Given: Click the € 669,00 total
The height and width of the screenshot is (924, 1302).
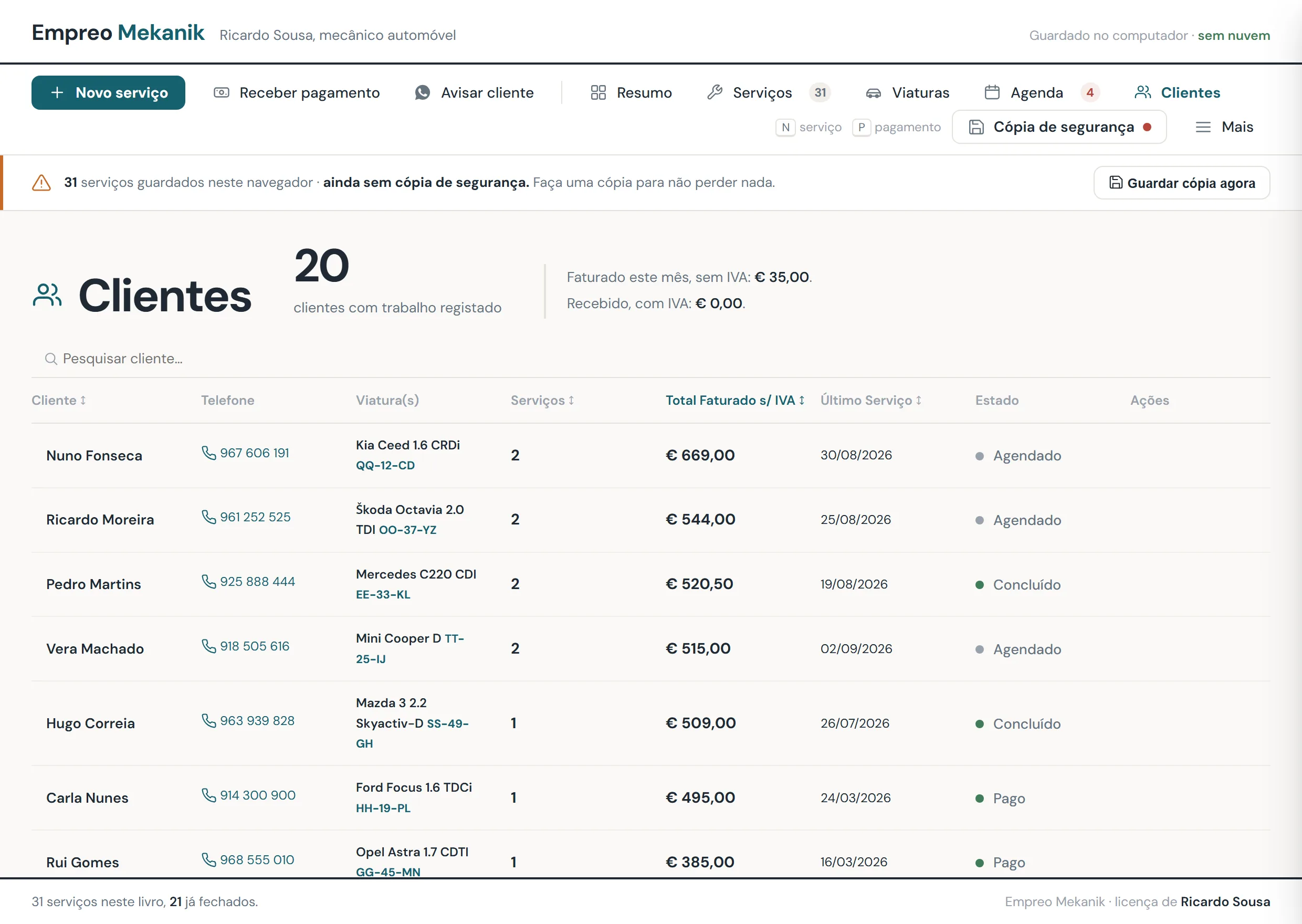Looking at the screenshot, I should click(x=700, y=455).
